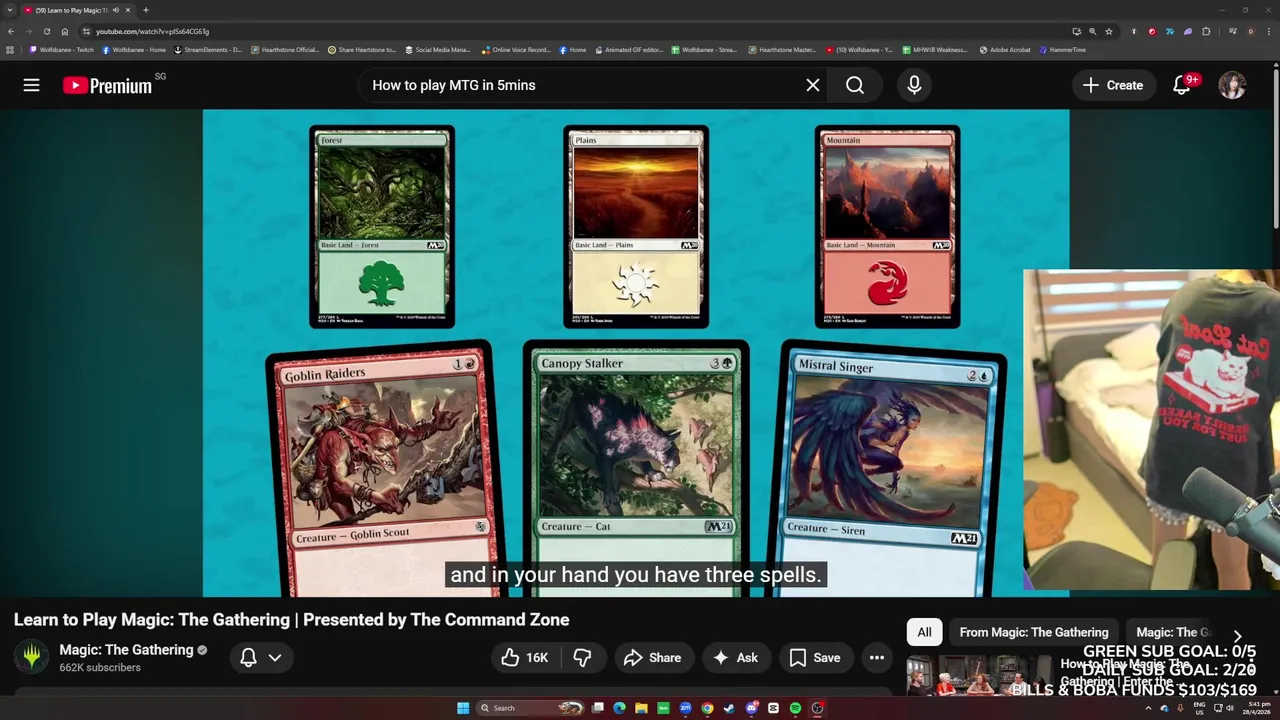Open the recommended video thumbnail

click(x=980, y=675)
